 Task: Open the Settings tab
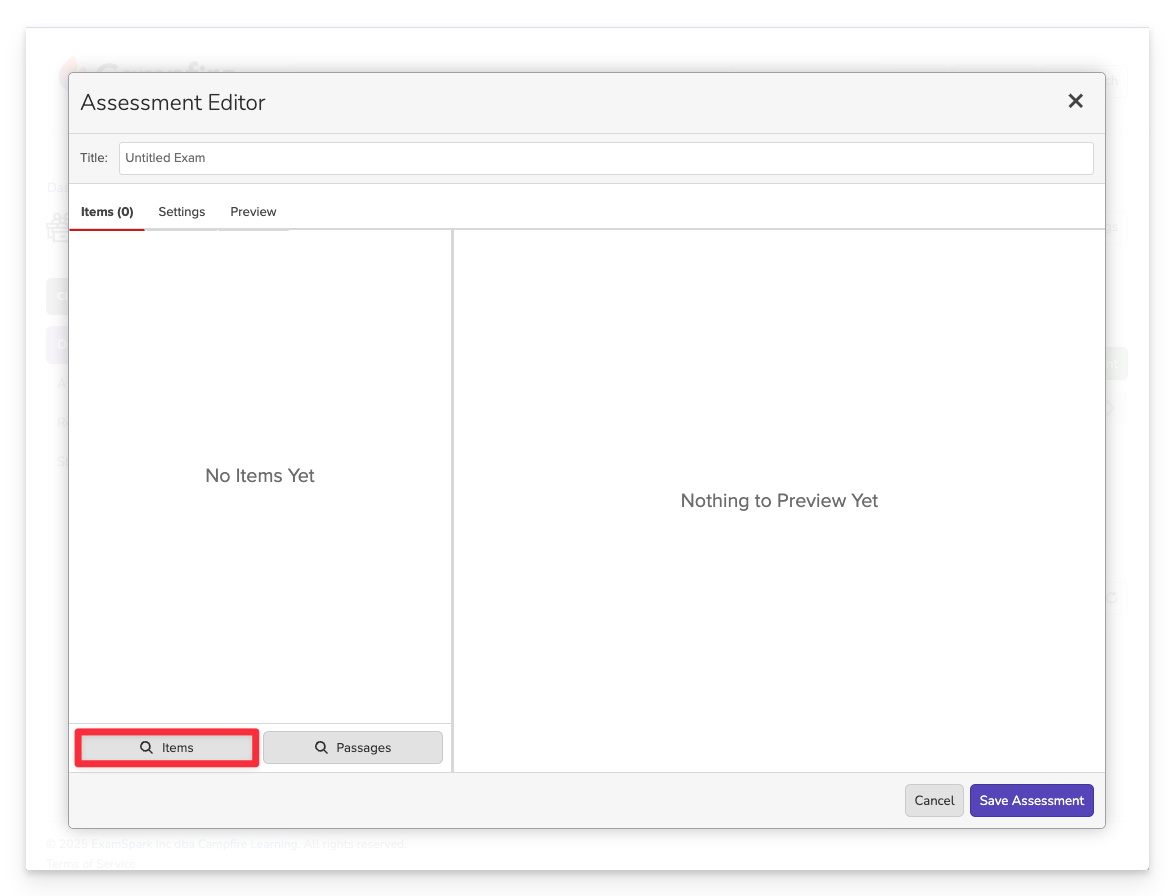181,212
